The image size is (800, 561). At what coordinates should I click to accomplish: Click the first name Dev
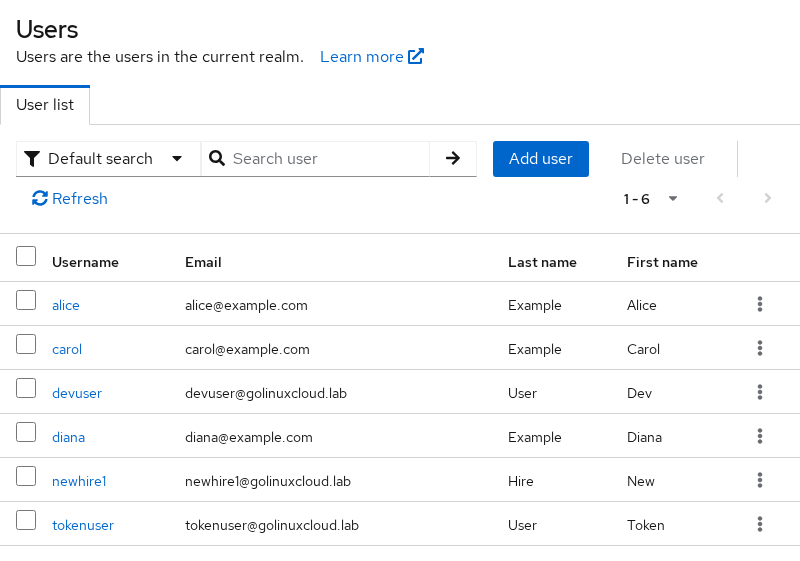click(x=639, y=393)
